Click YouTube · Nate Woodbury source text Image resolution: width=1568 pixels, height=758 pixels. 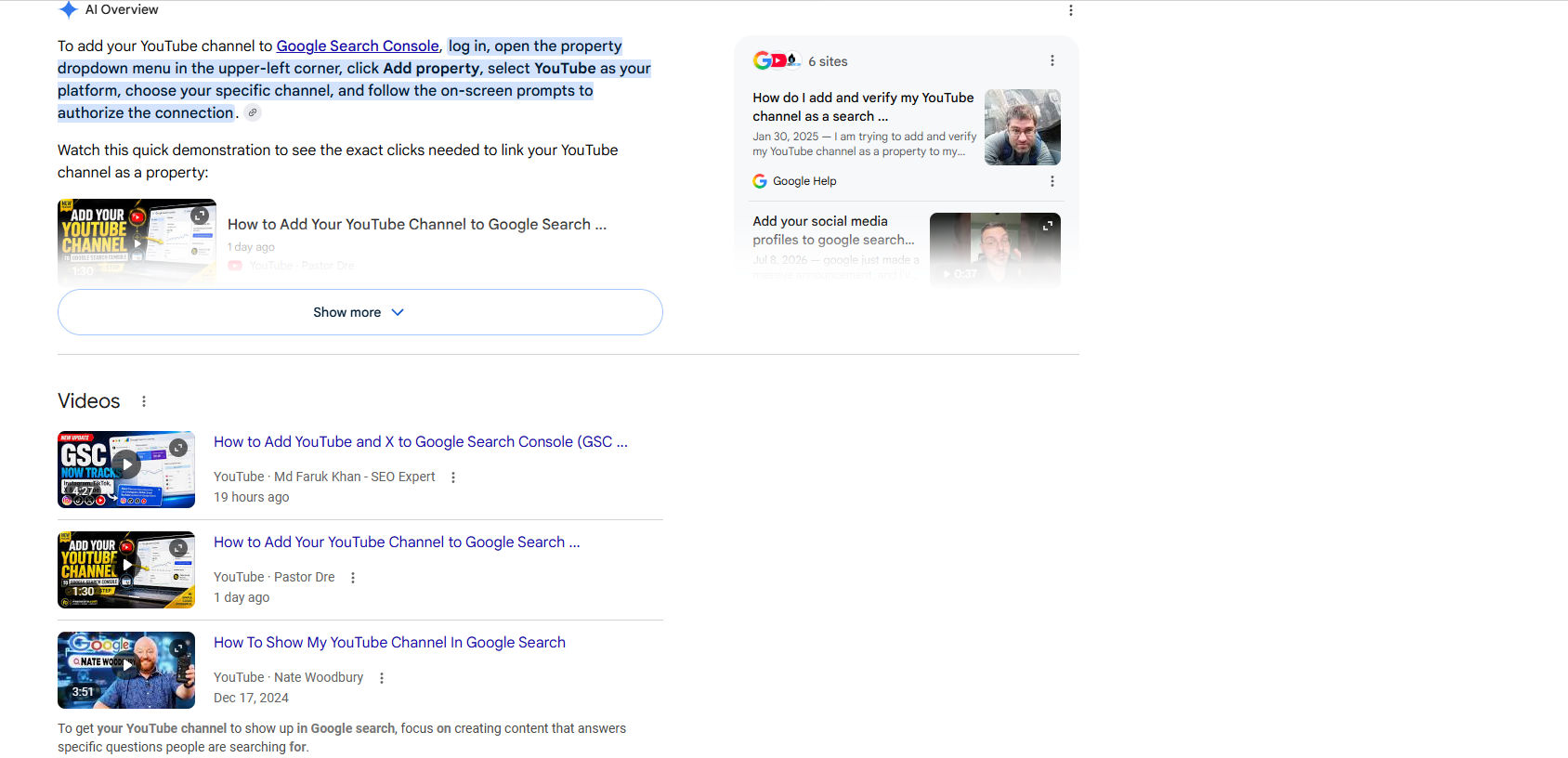(288, 677)
